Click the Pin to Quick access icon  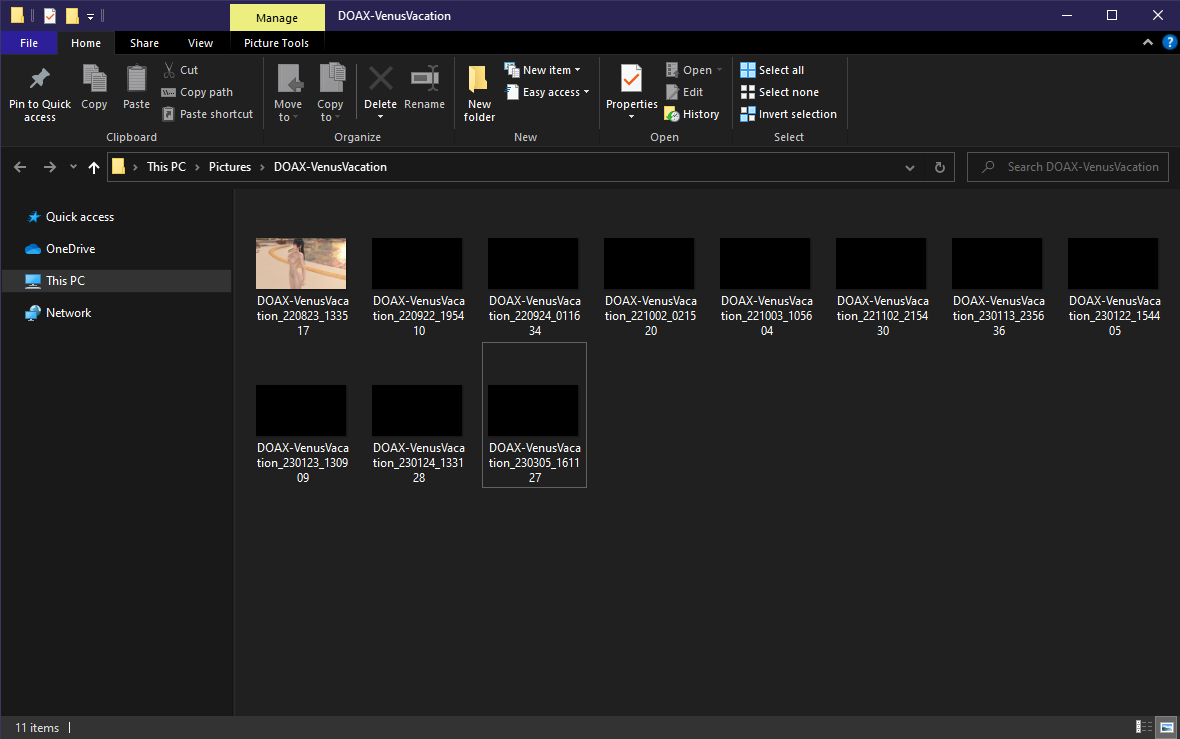[x=40, y=78]
